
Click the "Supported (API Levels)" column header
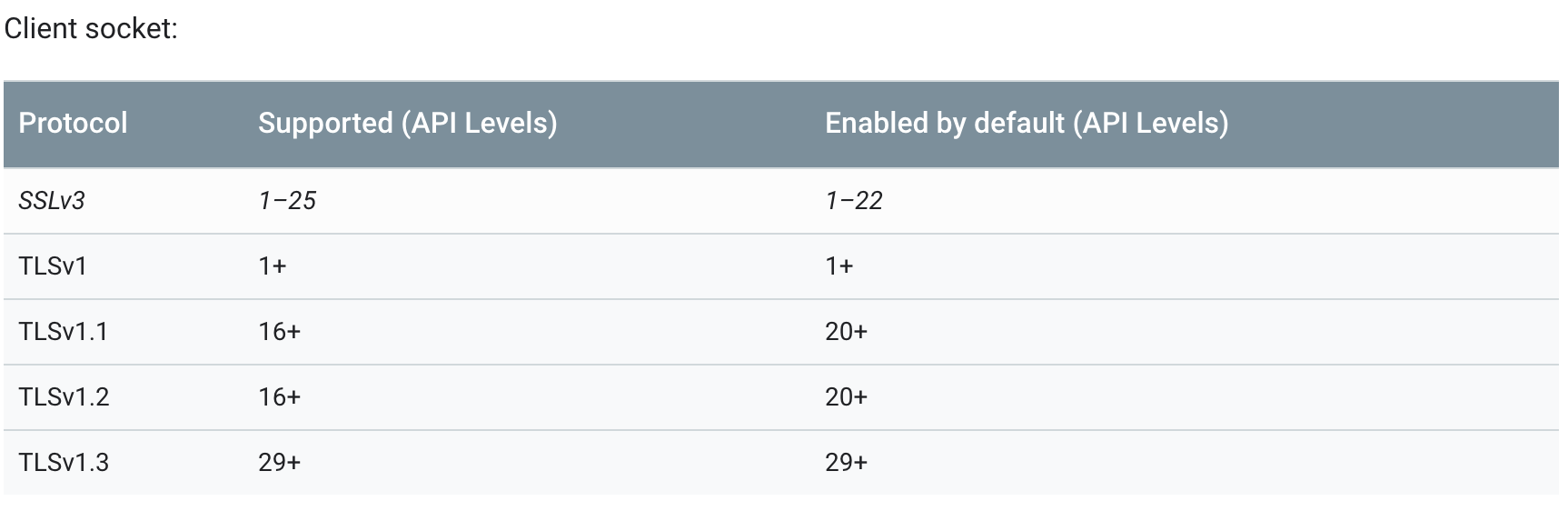(407, 124)
